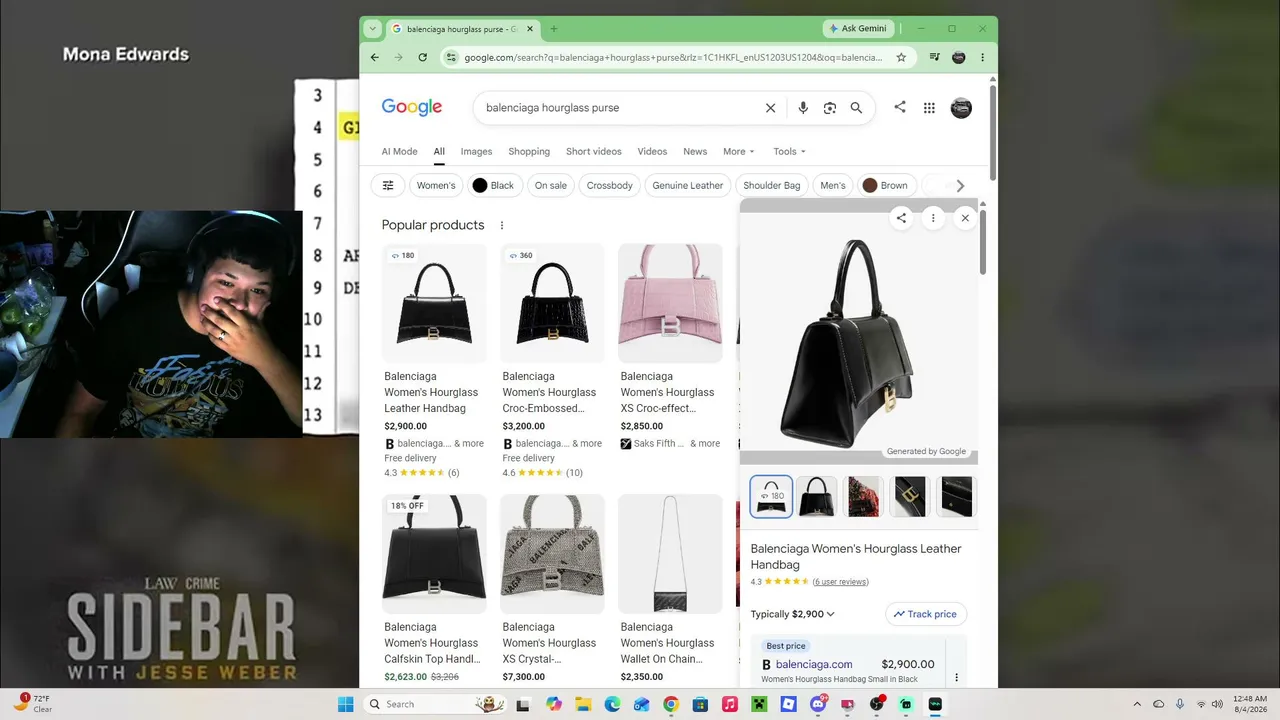Click the Windows taskbar Search box
The width and height of the screenshot is (1280, 720).
[x=433, y=704]
